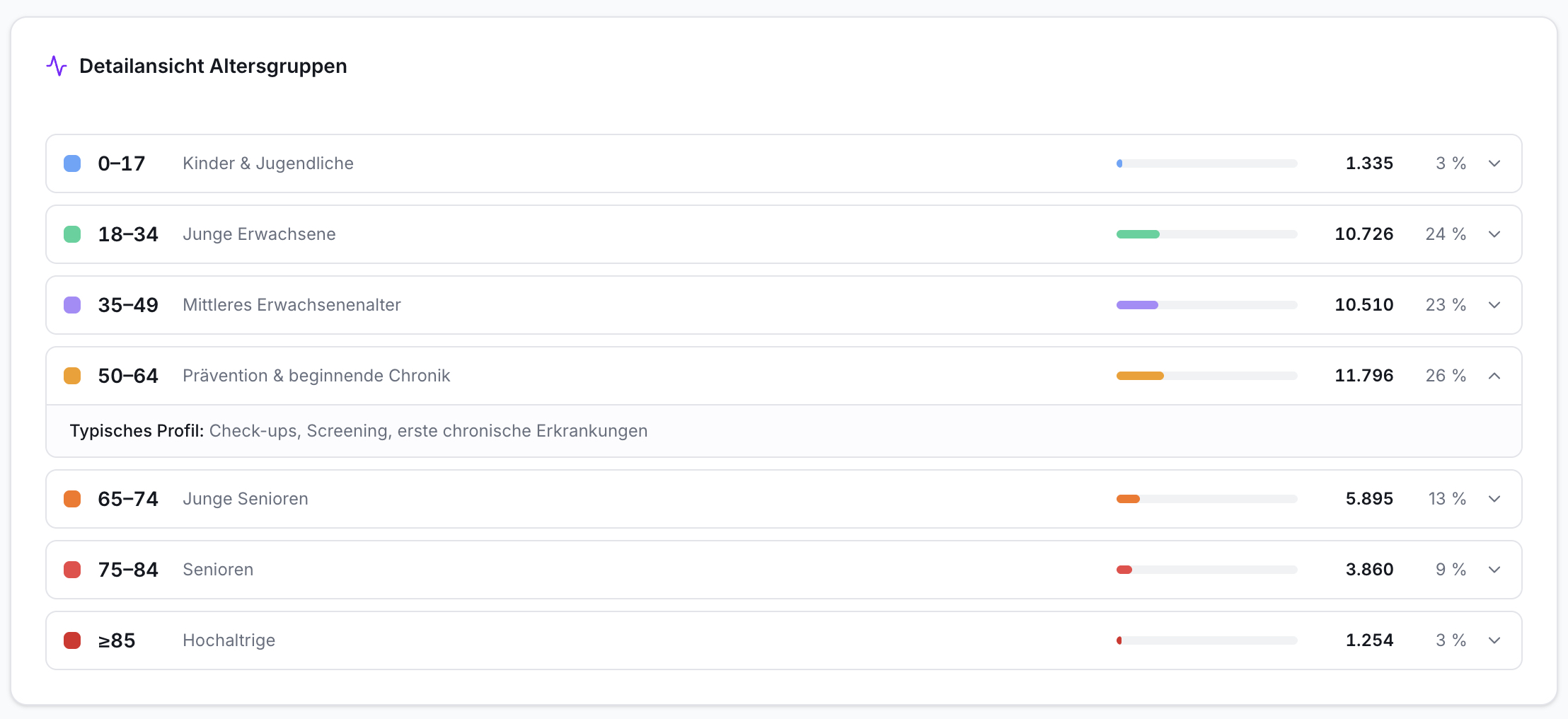1568x719 pixels.
Task: Expand the 75–84 Senioren row chevron
Action: (1494, 570)
